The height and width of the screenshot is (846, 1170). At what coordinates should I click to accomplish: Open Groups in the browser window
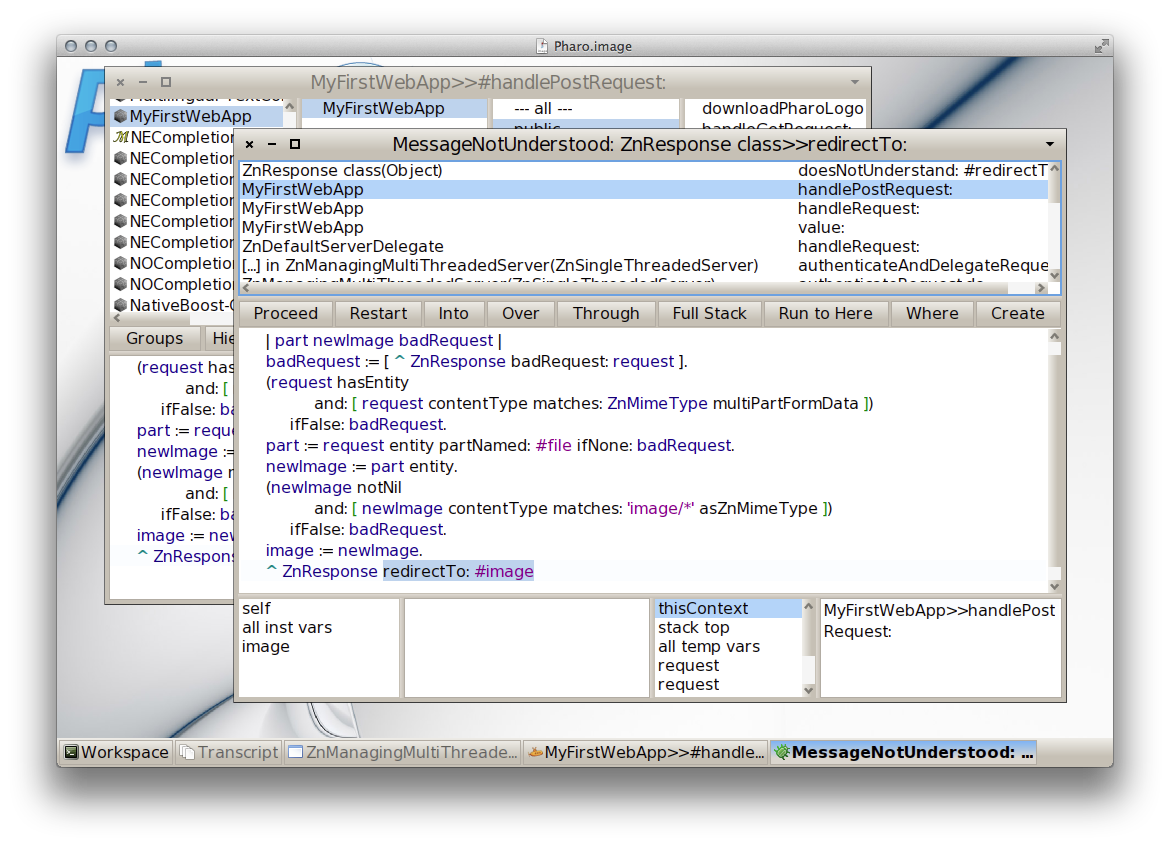pyautogui.click(x=154, y=339)
